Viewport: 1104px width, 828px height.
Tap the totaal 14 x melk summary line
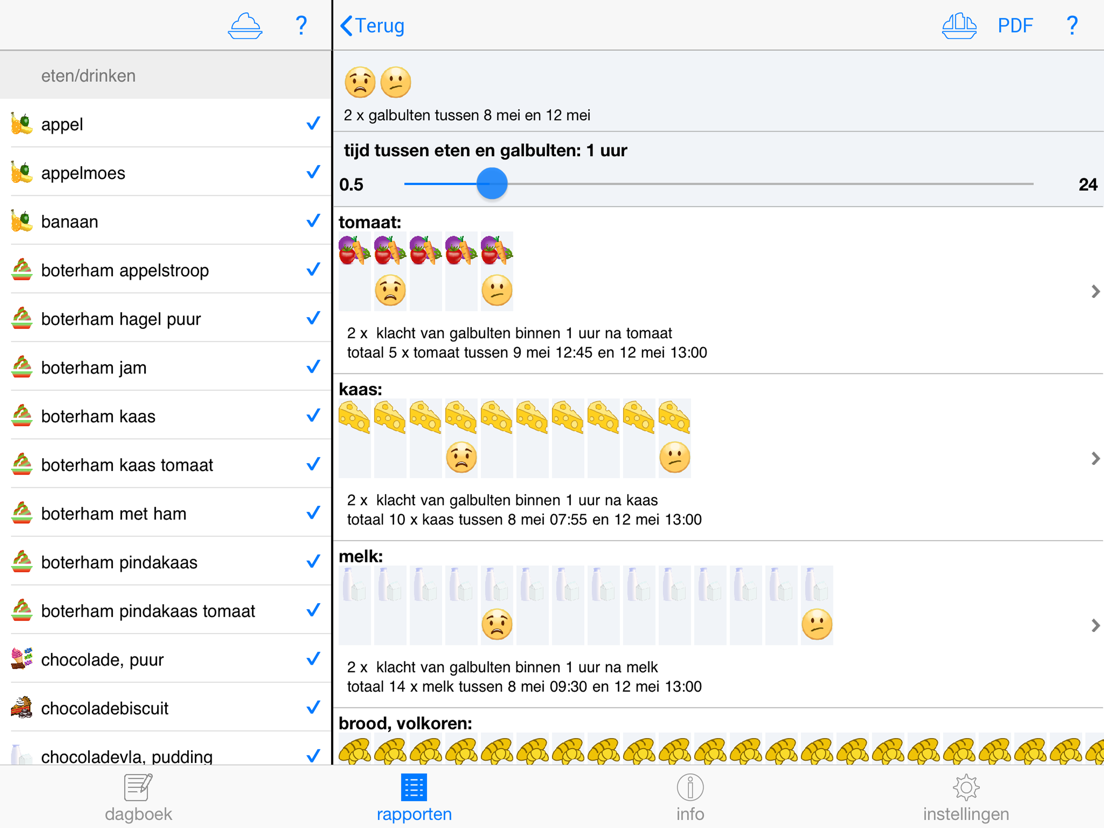(524, 686)
